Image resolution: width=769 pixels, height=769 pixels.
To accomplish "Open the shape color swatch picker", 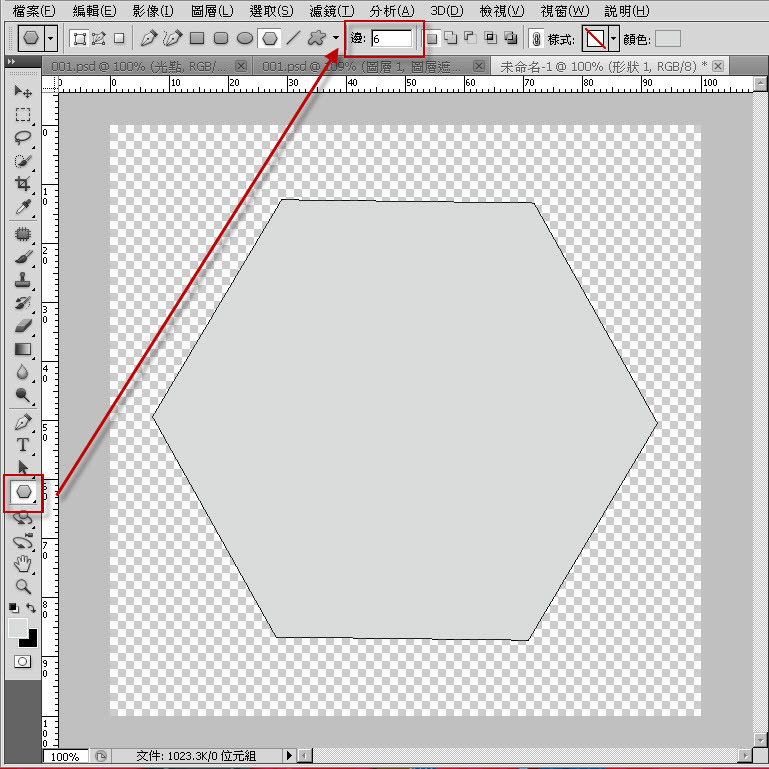I will click(667, 38).
